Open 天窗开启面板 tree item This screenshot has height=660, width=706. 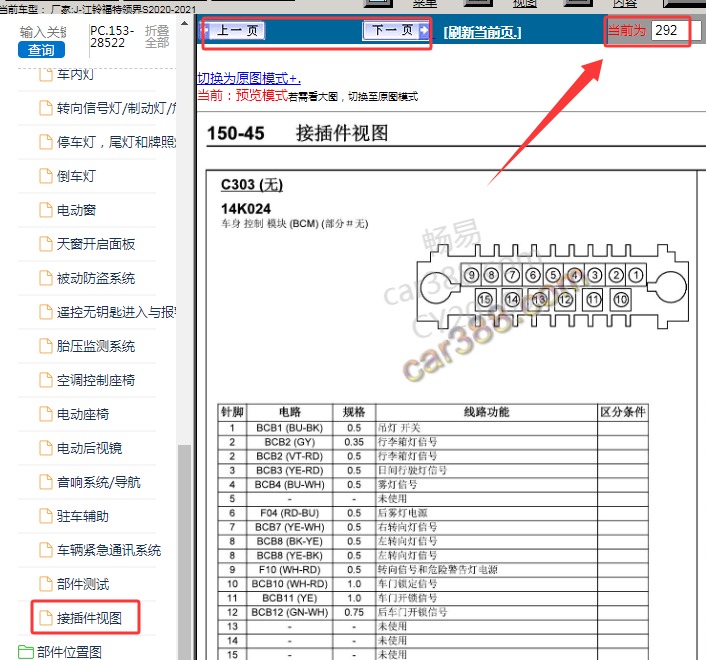click(x=95, y=244)
